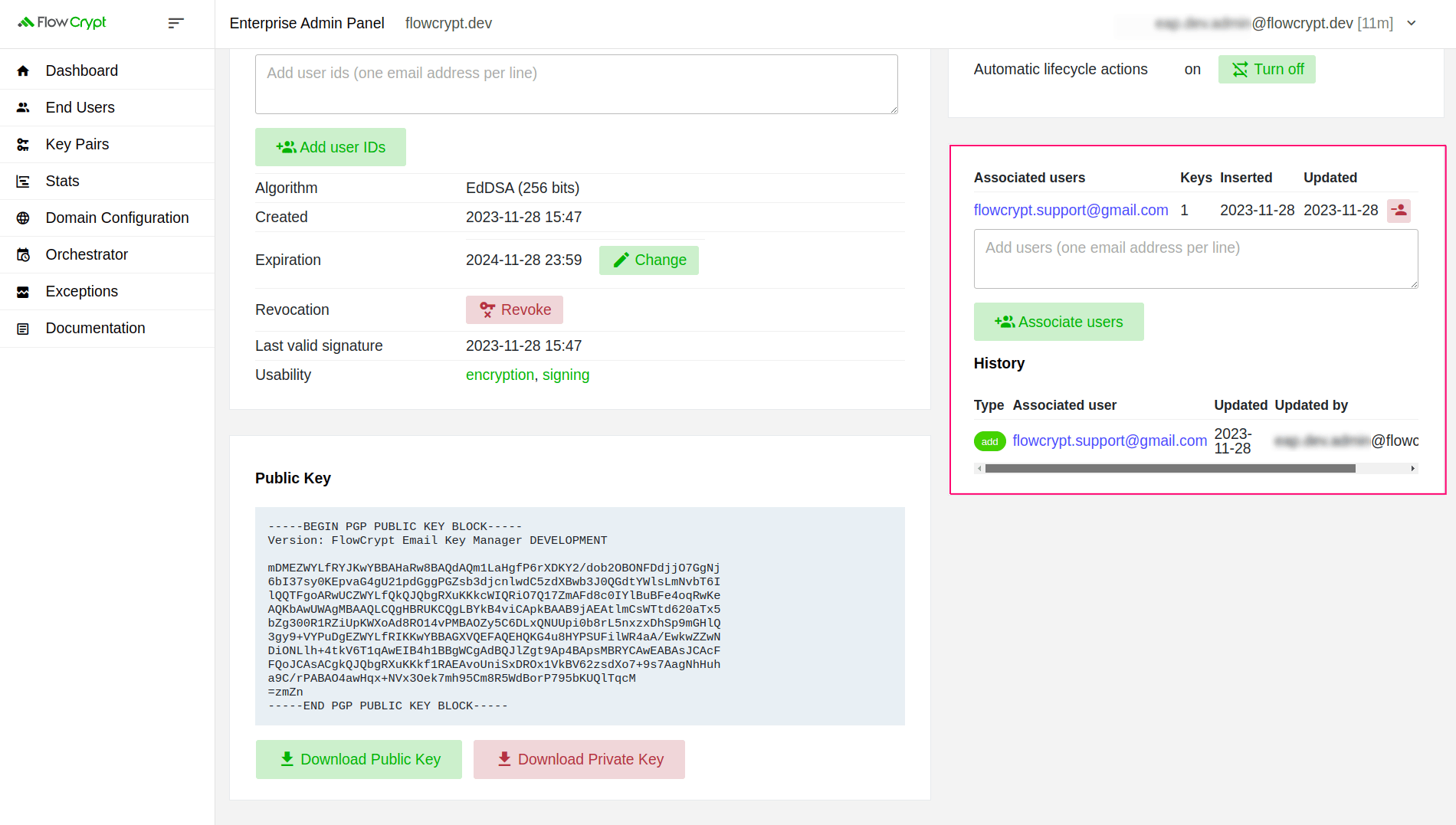The image size is (1456, 825).
Task: Remove flowcrypt.support@gmail.com association via red user icon
Action: click(x=1399, y=210)
